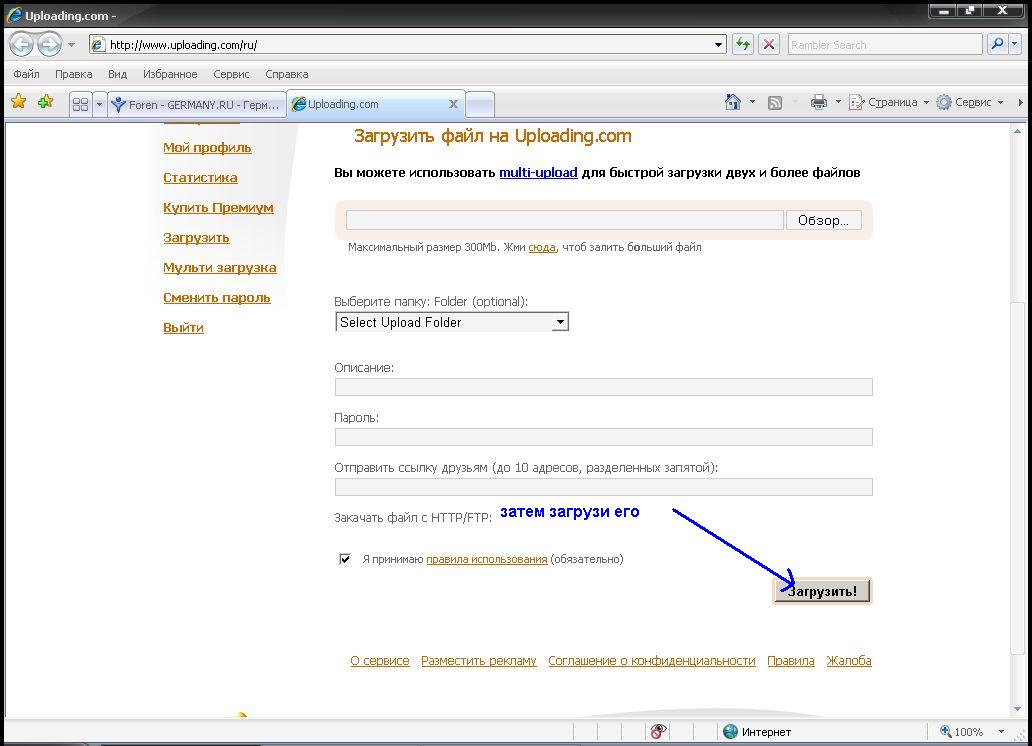Viewport: 1032px width, 746px height.
Task: Click the friends email addresses field
Action: (604, 487)
